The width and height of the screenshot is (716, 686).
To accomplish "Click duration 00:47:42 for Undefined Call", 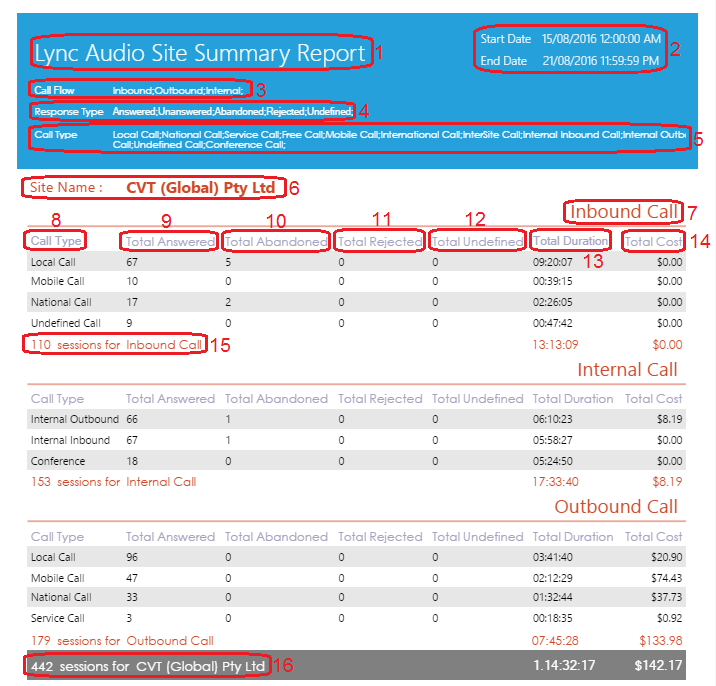I will 553,323.
